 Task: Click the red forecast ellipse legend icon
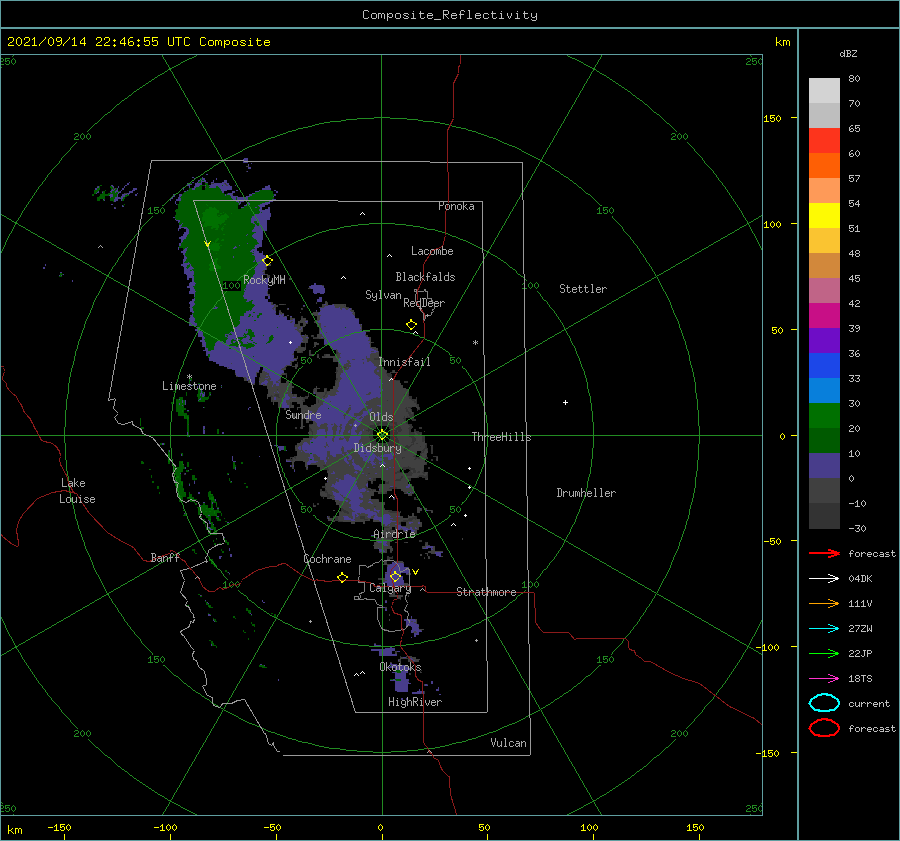point(824,728)
